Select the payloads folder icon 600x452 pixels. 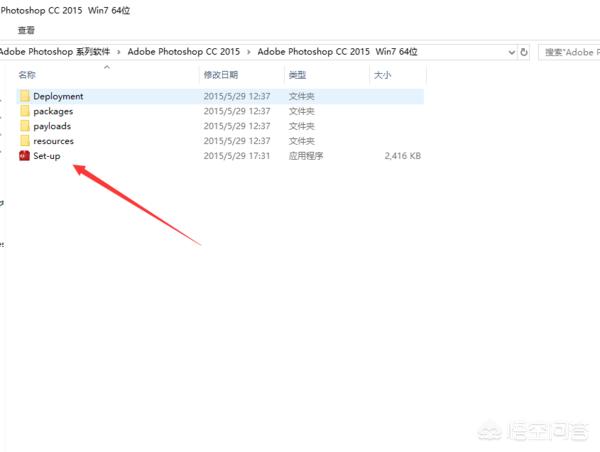(24, 126)
